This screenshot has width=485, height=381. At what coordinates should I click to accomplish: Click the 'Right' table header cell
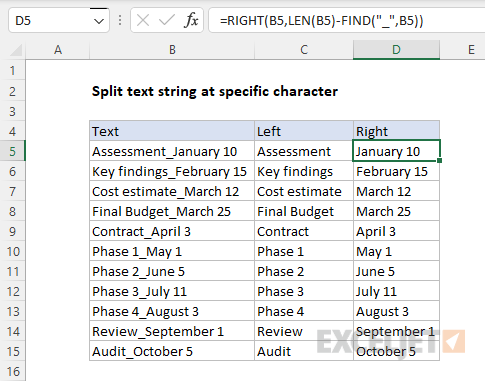[x=396, y=131]
